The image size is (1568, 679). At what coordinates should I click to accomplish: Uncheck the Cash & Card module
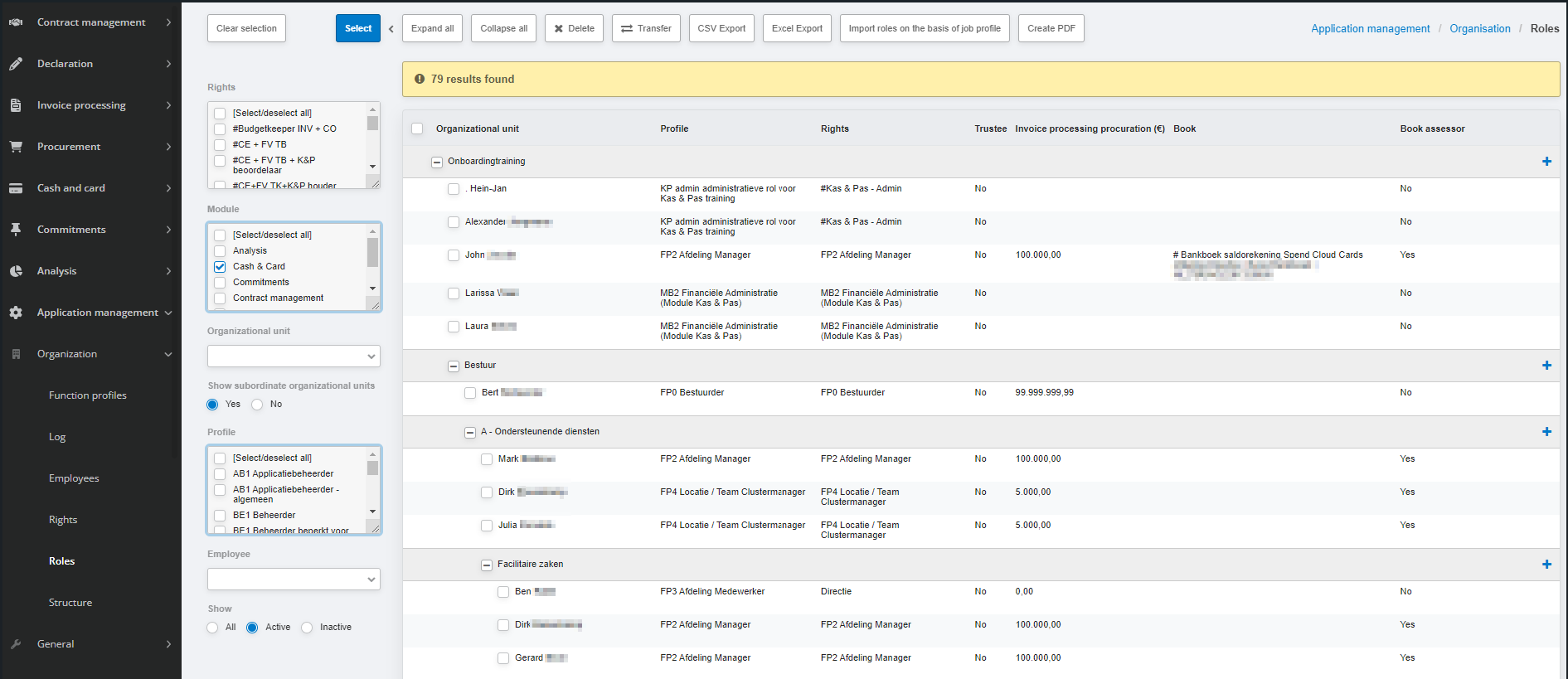click(220, 267)
